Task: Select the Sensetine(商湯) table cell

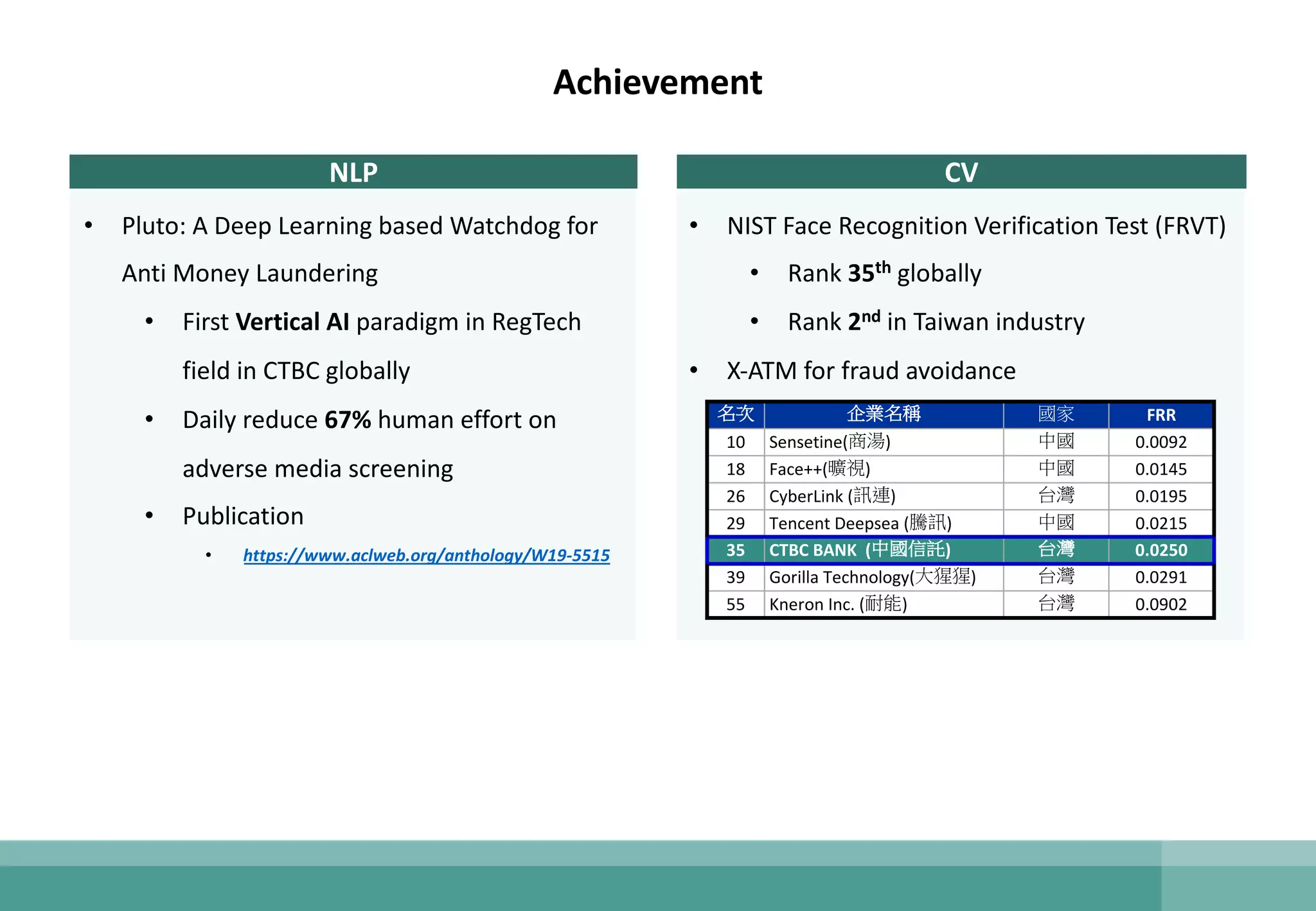Action: [830, 442]
